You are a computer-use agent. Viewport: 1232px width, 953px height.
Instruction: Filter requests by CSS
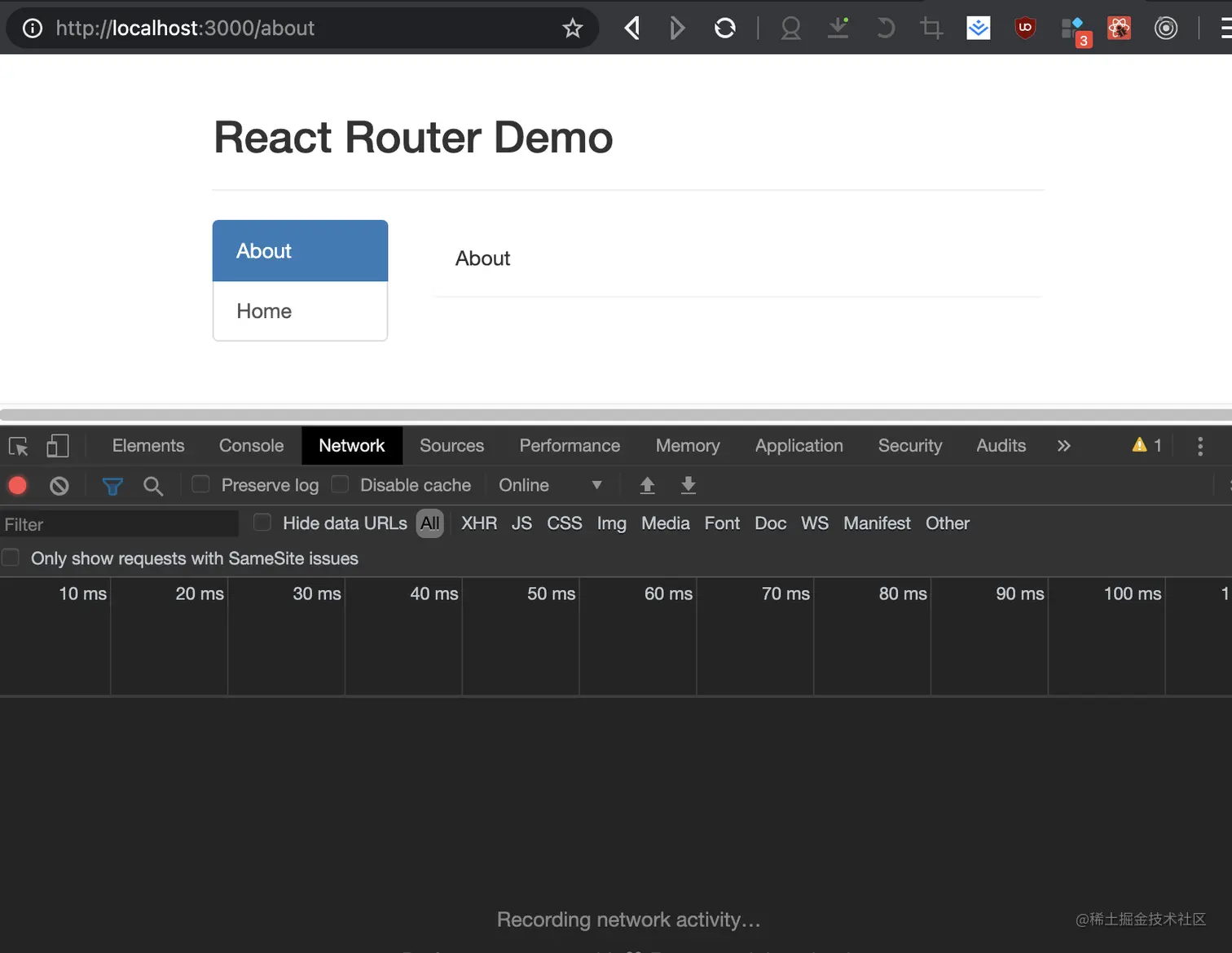point(565,523)
